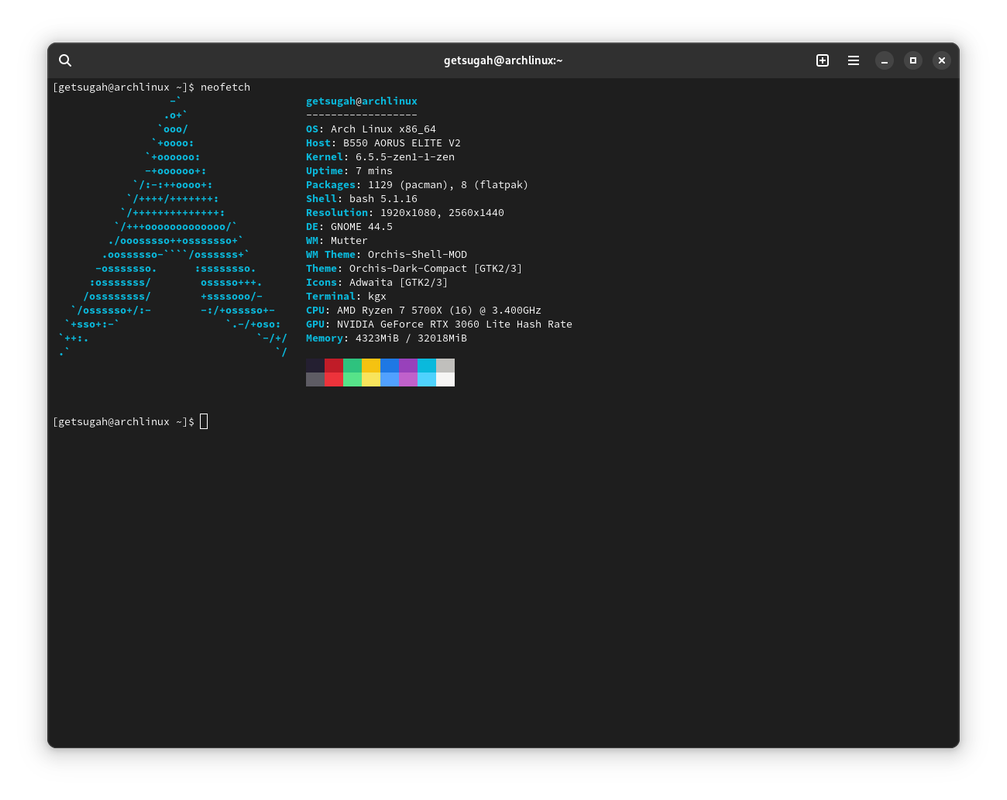This screenshot has width=1007, height=800.
Task: Click the Kernel: 6.5.5-zen1-1-zen line
Action: [380, 157]
